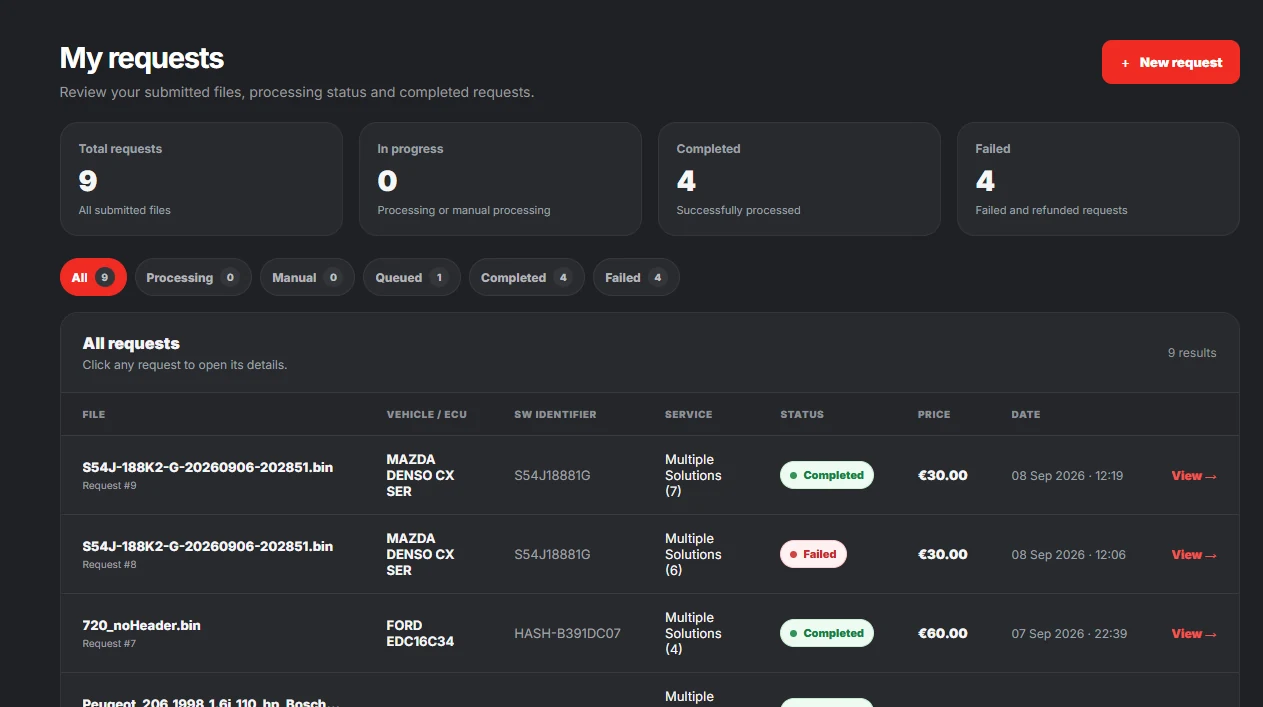Screen dimensions: 1263x707
Task: Click Multiple Solutions (6) service cell
Action: (x=693, y=555)
